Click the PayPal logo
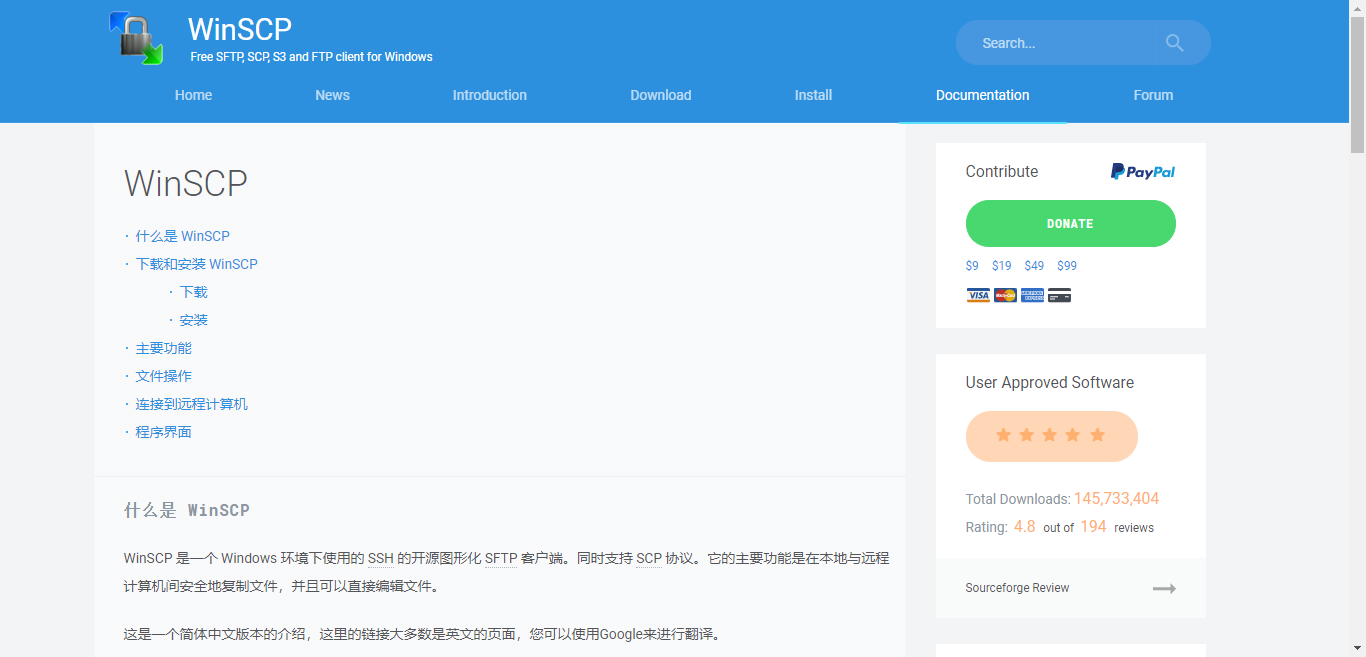Screen dimensions: 1366x657 pos(1142,171)
